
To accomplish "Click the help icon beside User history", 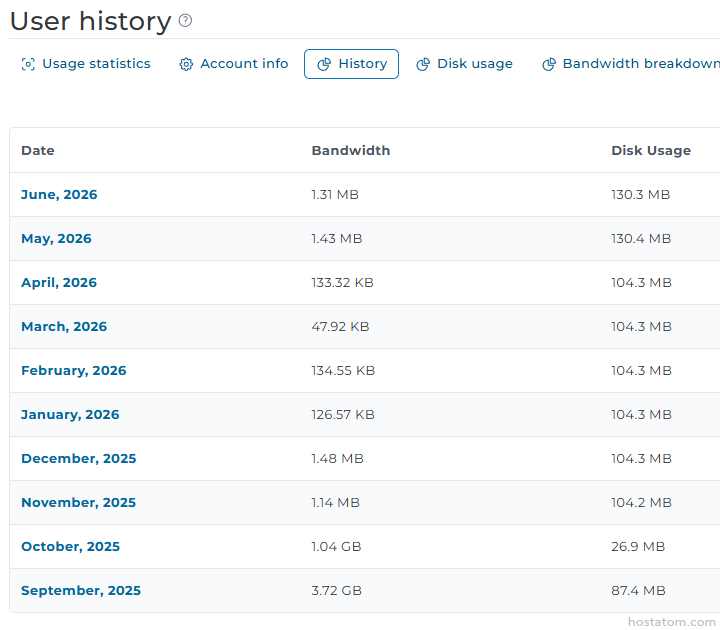I will tap(185, 20).
